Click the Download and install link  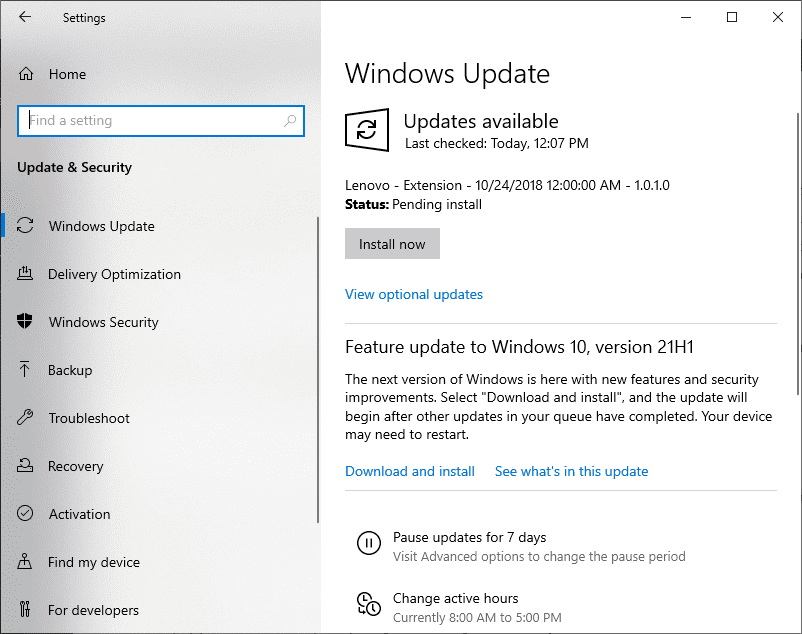[x=410, y=471]
